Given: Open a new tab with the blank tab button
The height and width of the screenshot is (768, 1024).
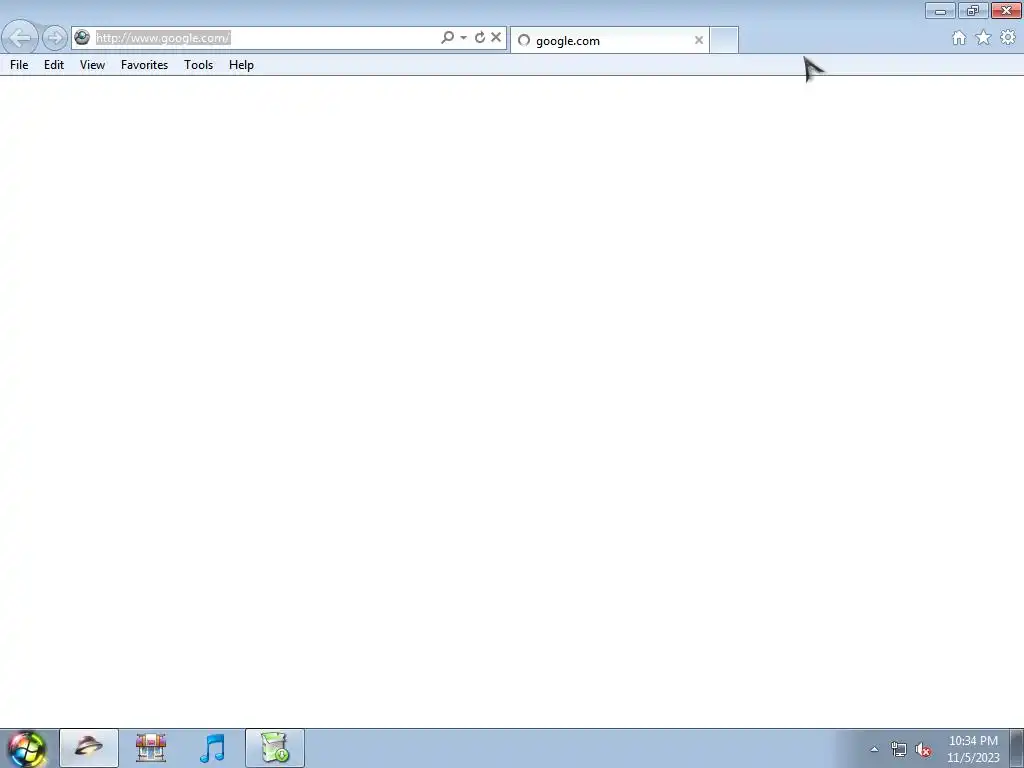Looking at the screenshot, I should (724, 40).
